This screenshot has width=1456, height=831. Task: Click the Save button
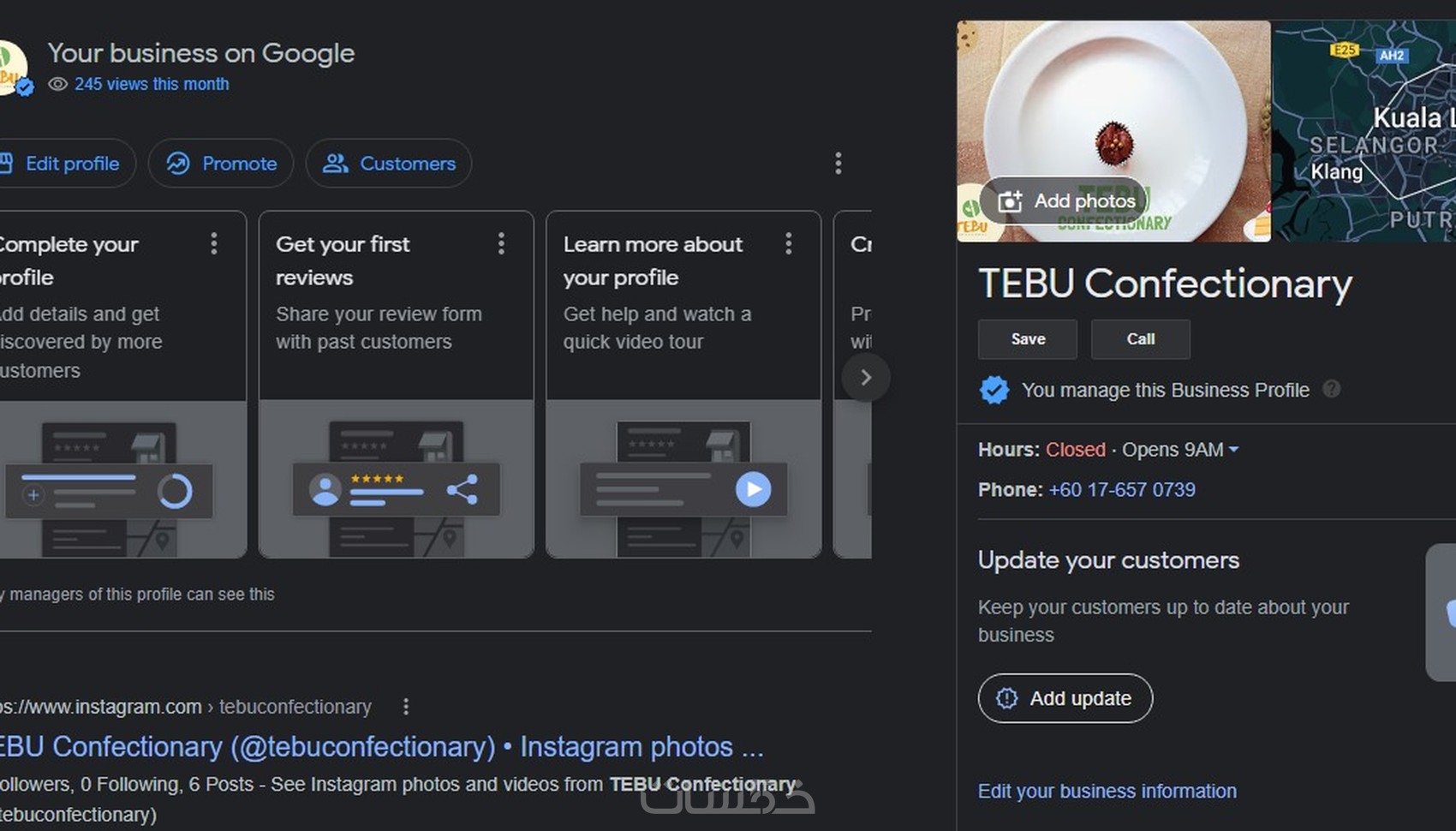click(1028, 339)
